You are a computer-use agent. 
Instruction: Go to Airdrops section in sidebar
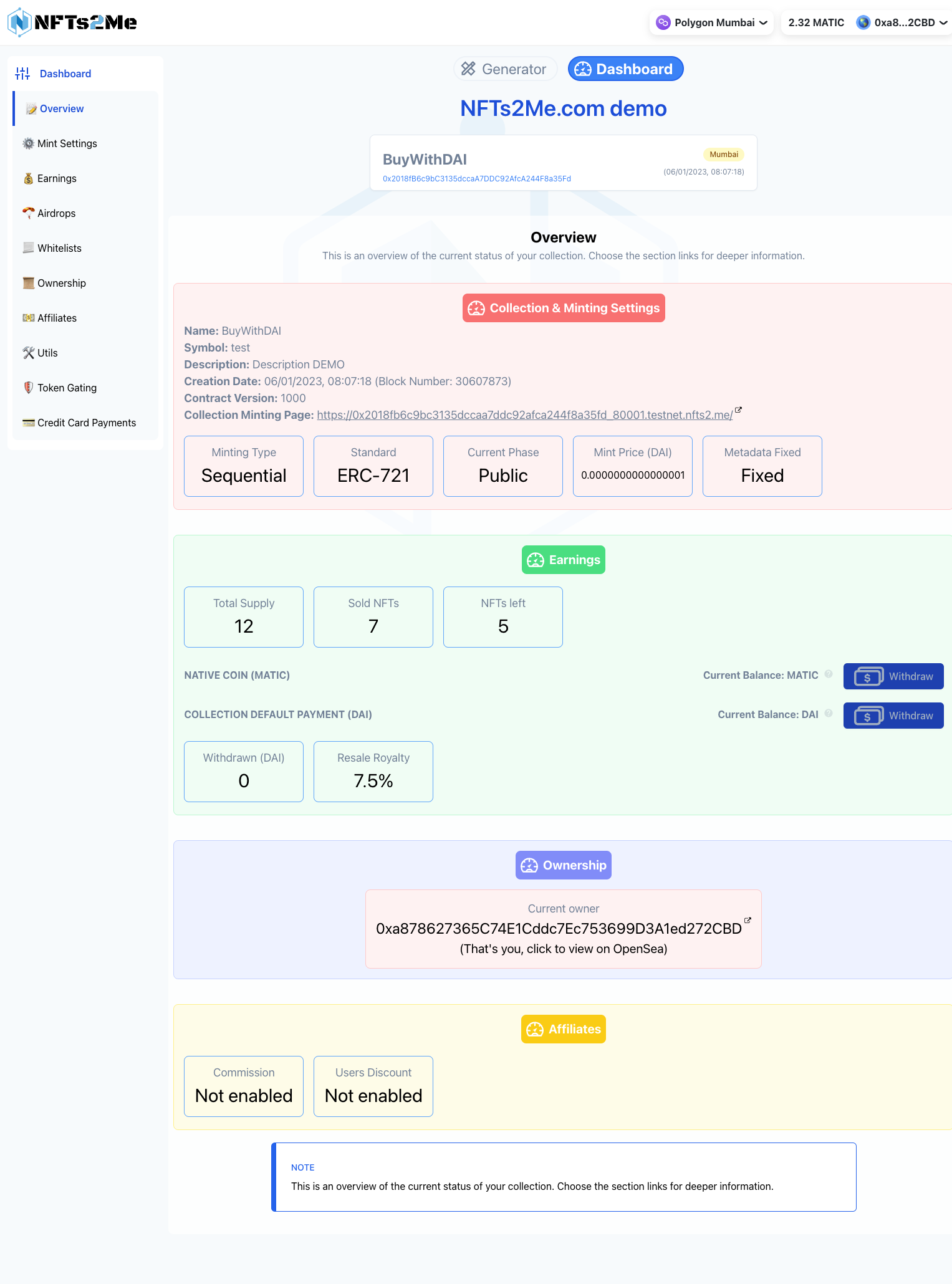tap(56, 213)
